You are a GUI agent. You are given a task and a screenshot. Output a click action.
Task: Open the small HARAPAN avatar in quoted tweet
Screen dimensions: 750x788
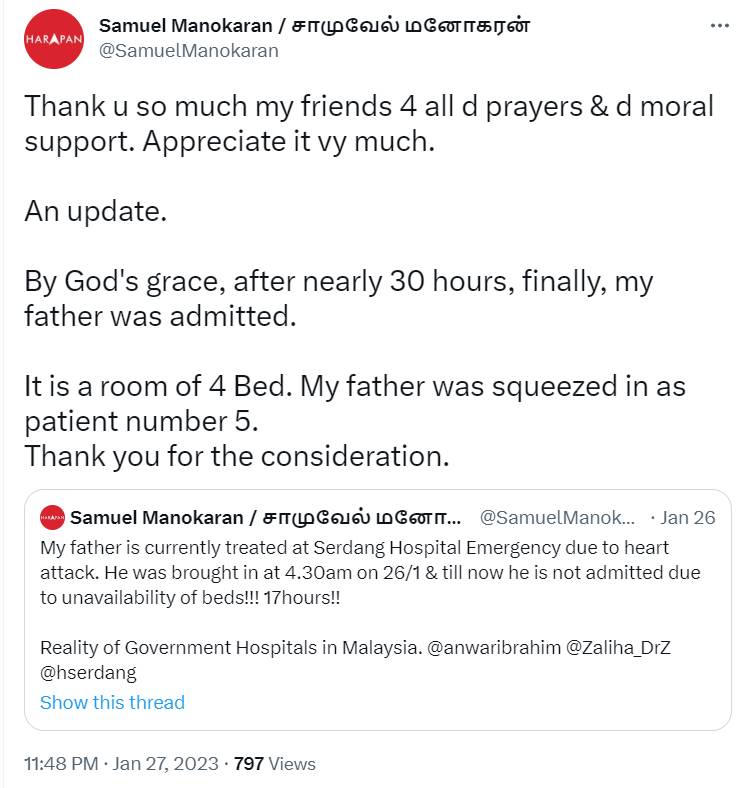pos(52,517)
